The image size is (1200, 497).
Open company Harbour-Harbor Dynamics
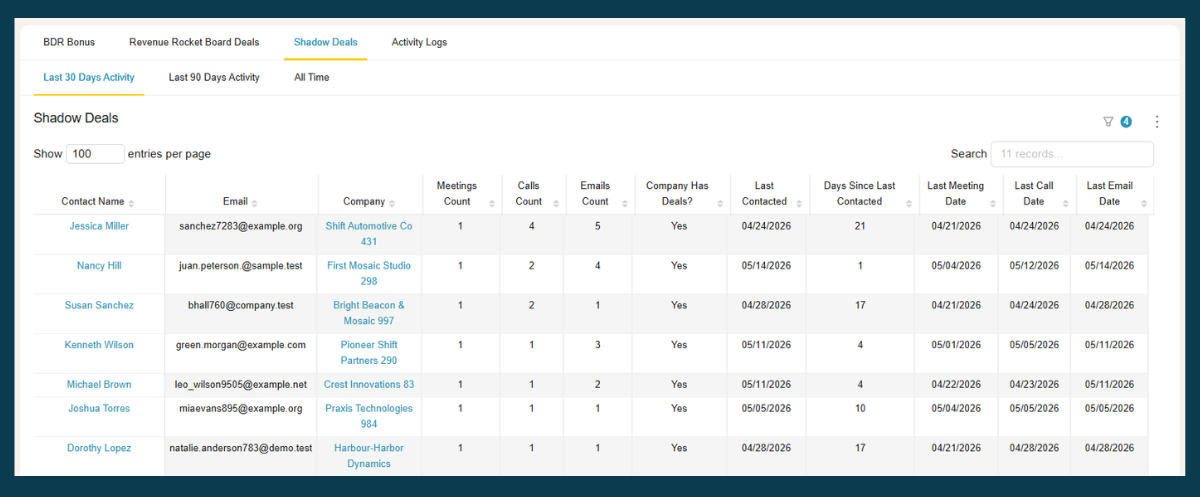click(x=369, y=456)
